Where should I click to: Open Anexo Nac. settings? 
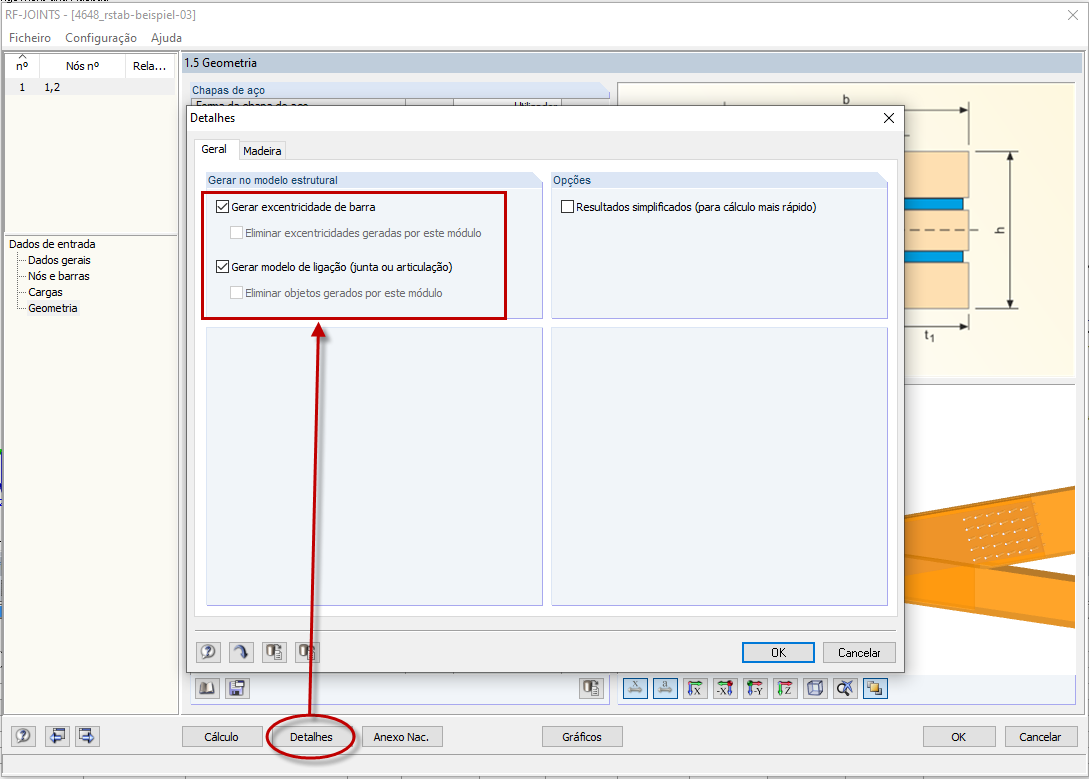click(x=401, y=737)
